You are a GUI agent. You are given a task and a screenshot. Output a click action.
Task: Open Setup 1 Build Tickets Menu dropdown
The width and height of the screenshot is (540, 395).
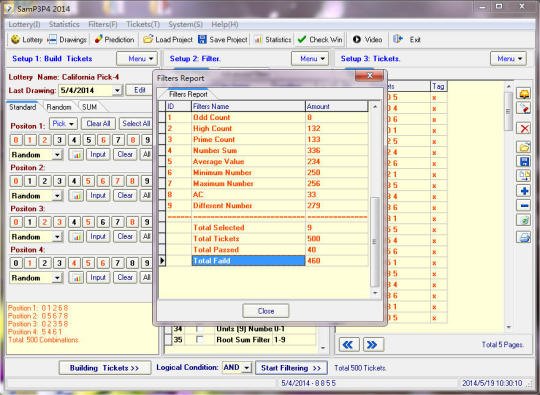point(137,59)
